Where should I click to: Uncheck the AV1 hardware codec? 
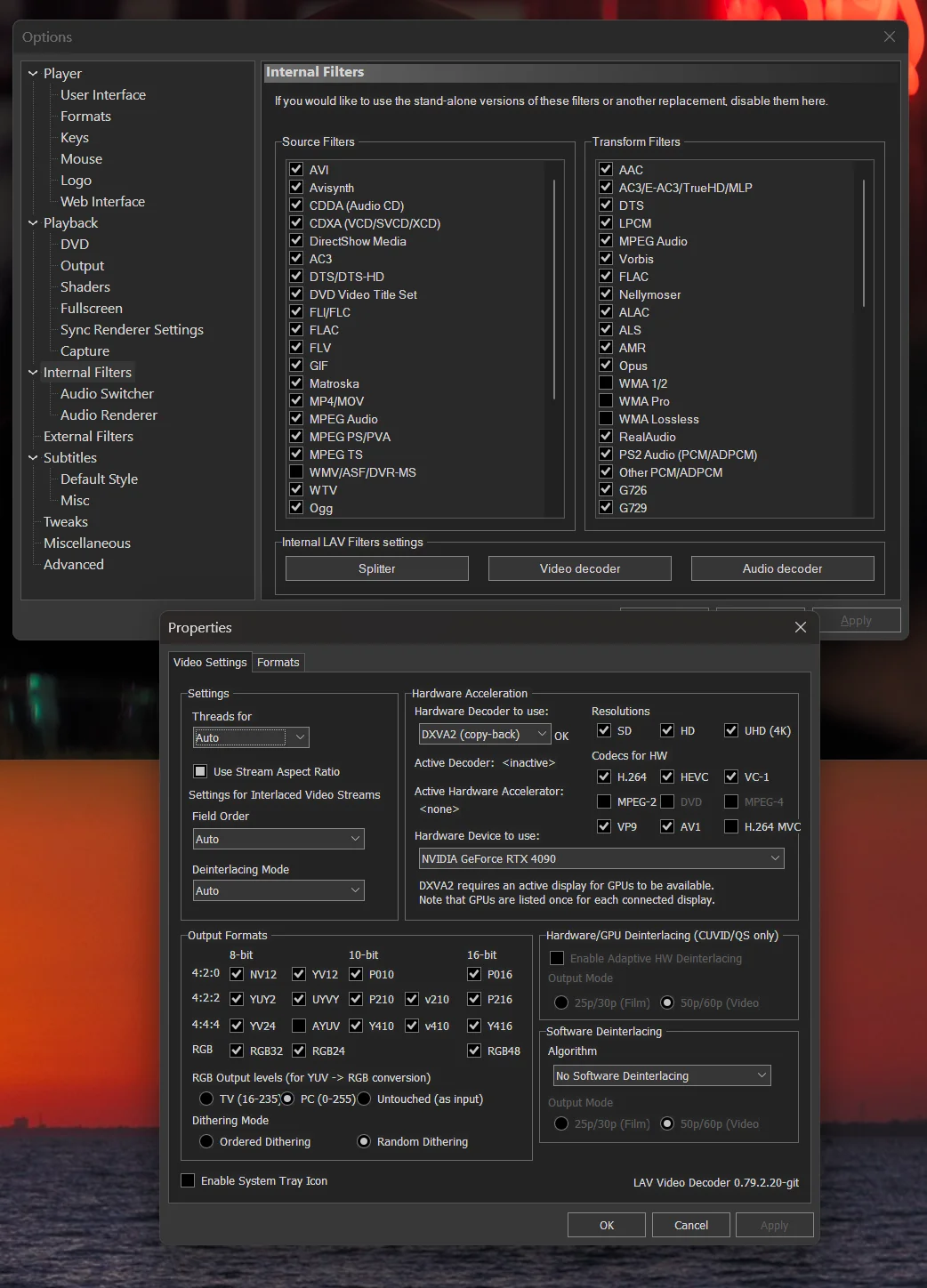(x=667, y=826)
